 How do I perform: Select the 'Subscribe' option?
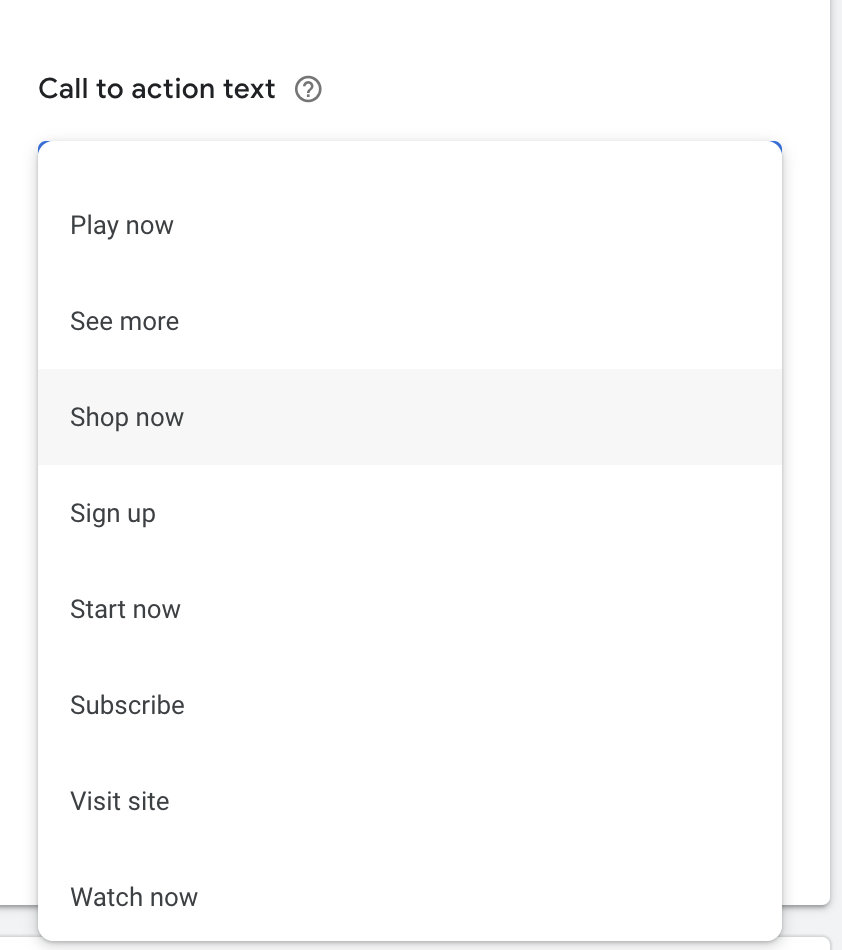click(x=127, y=705)
